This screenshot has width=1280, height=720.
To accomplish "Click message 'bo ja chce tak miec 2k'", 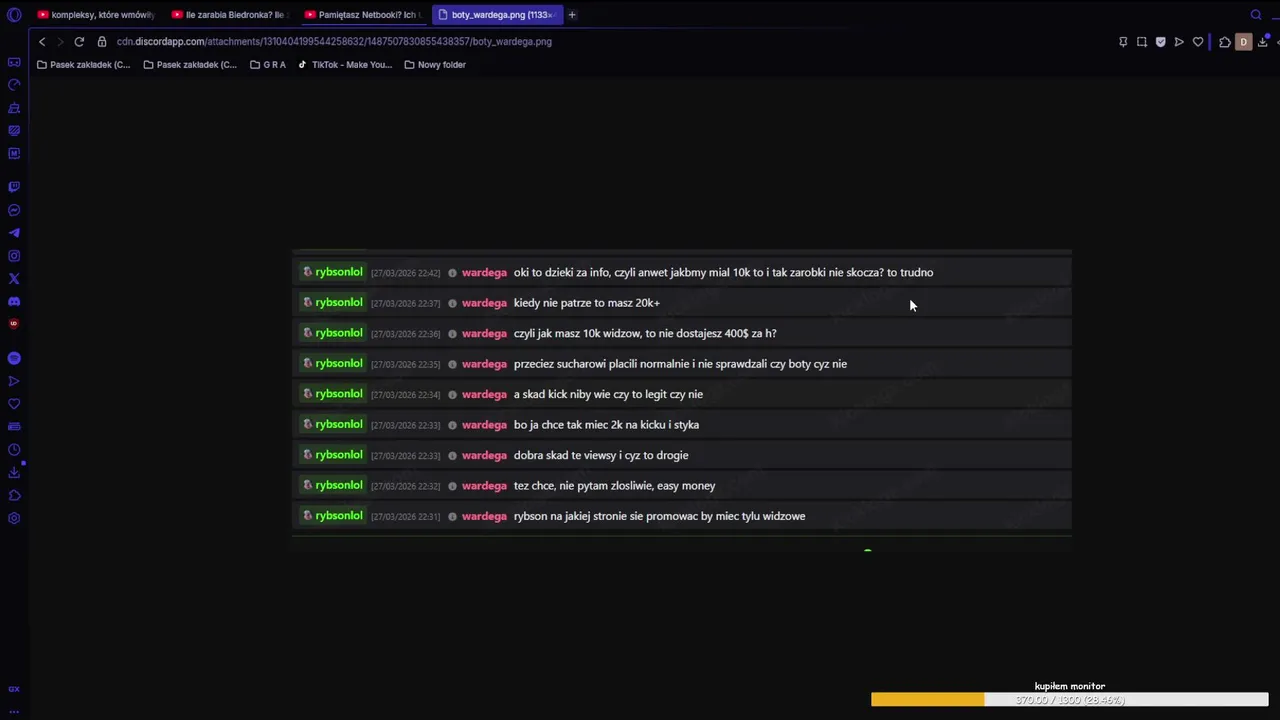I will point(606,425).
